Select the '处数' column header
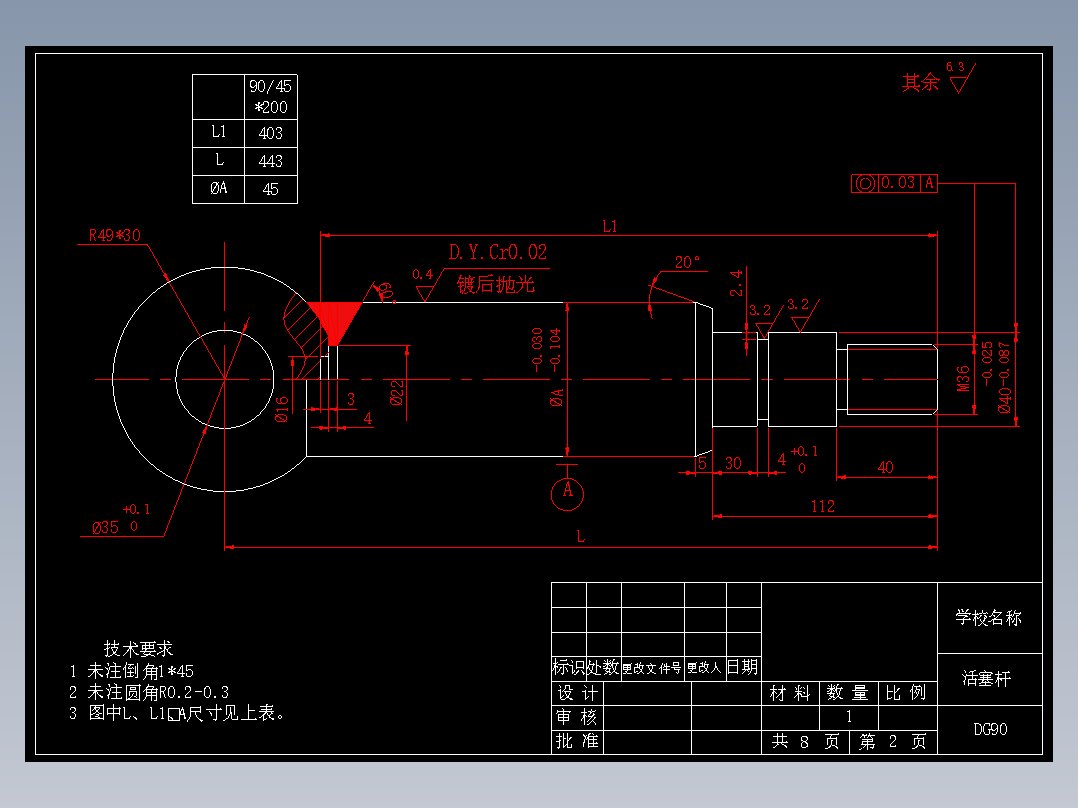This screenshot has height=808, width=1078. click(603, 667)
